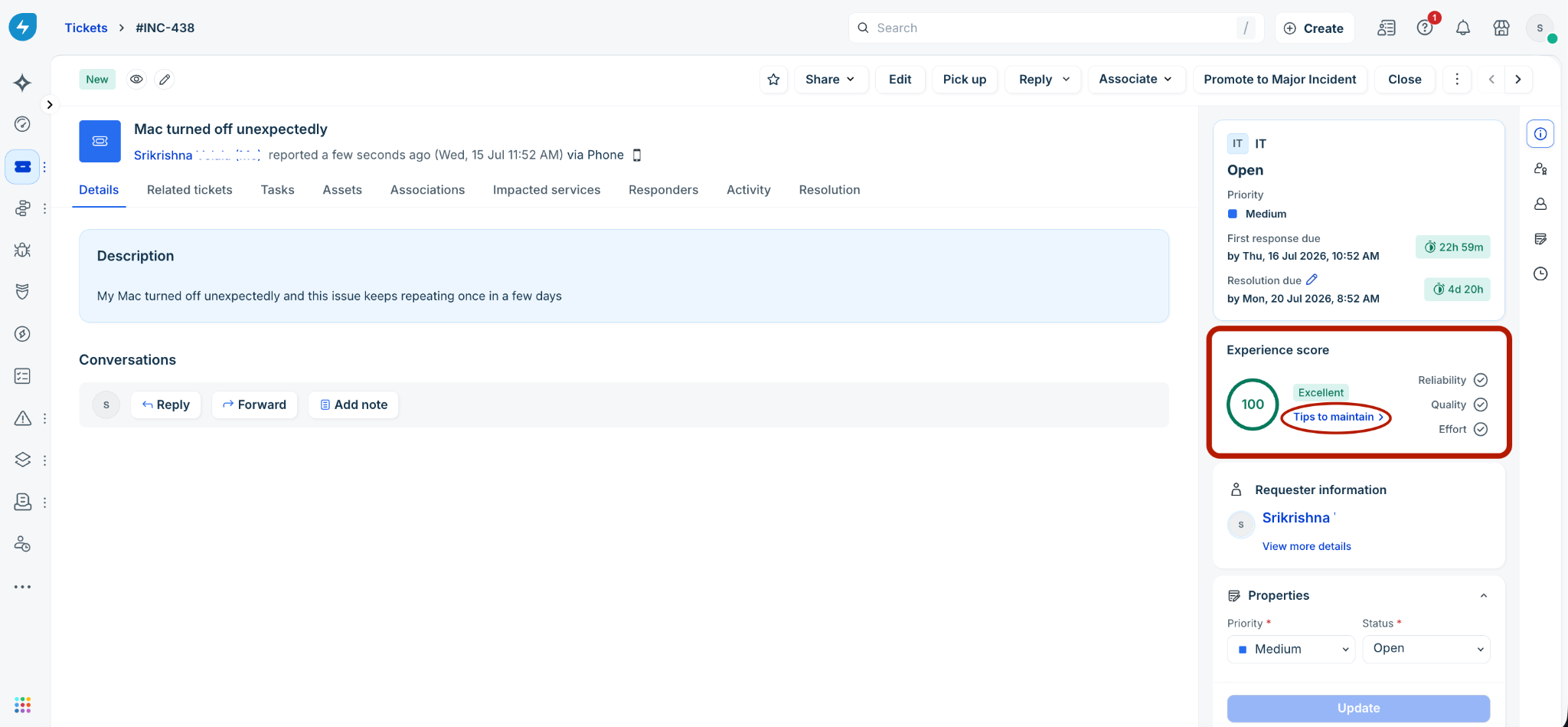
Task: Open the Share dropdown
Action: [x=831, y=80]
